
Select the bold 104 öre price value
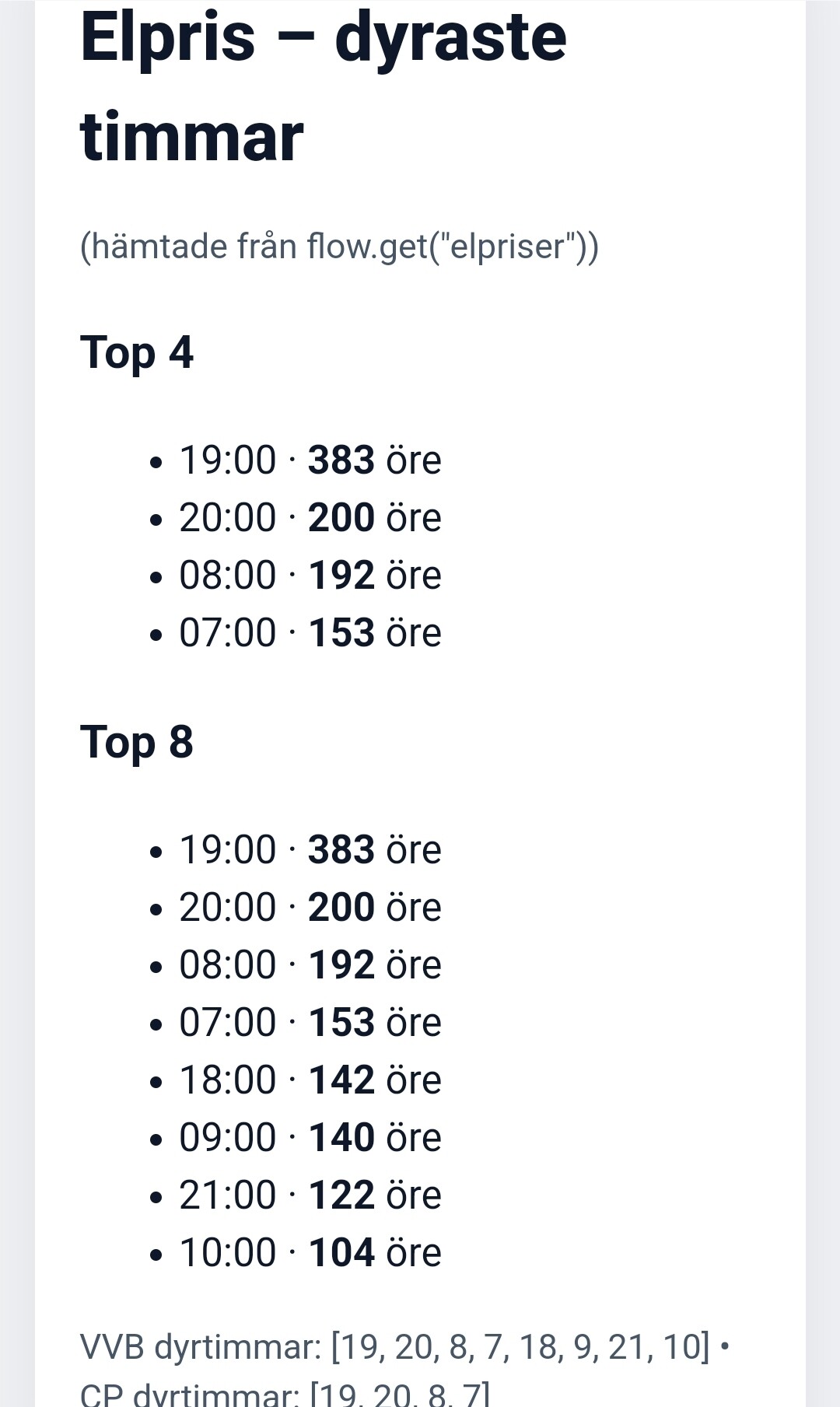point(342,1252)
